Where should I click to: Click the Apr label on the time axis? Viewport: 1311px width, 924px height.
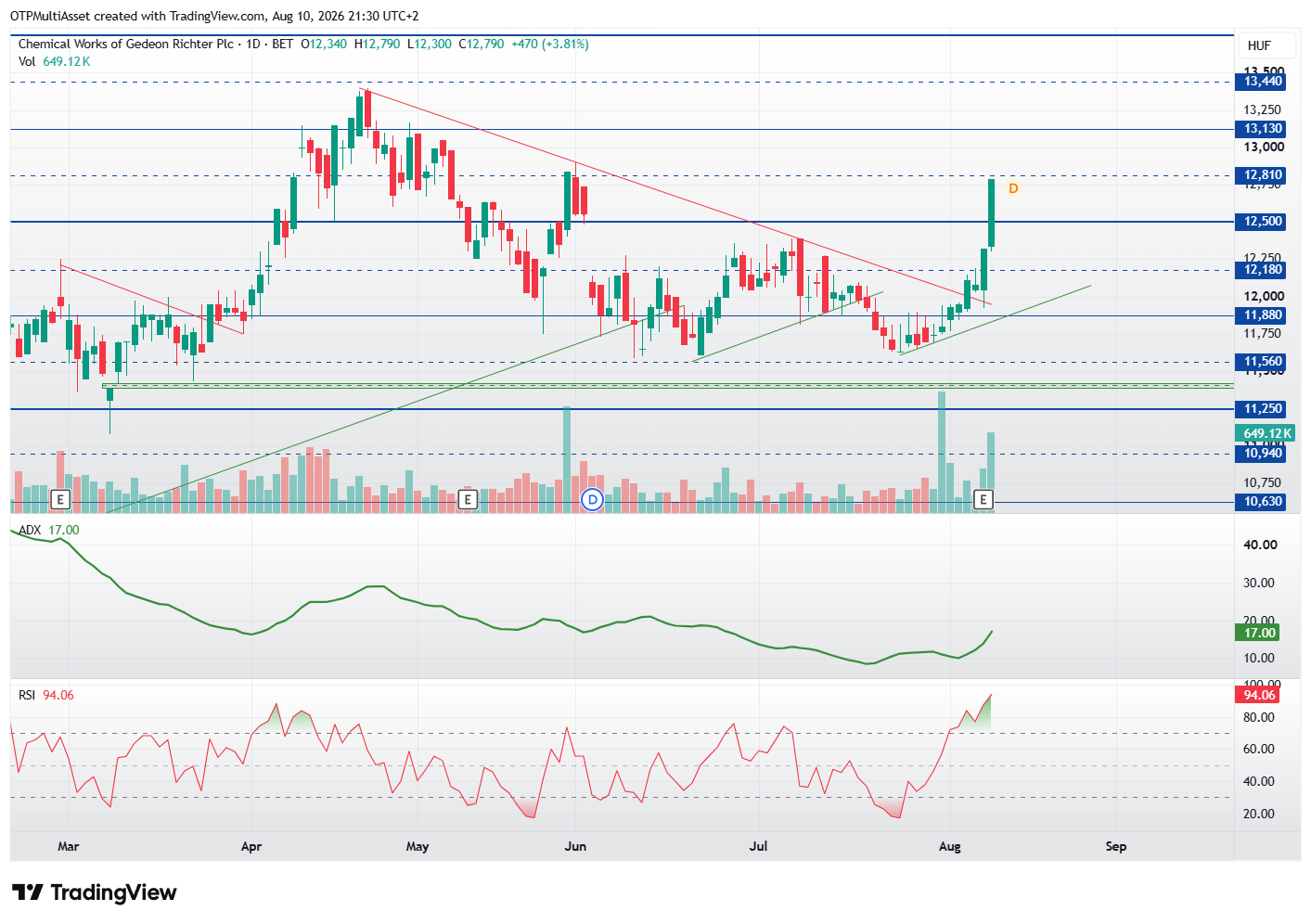[x=251, y=846]
